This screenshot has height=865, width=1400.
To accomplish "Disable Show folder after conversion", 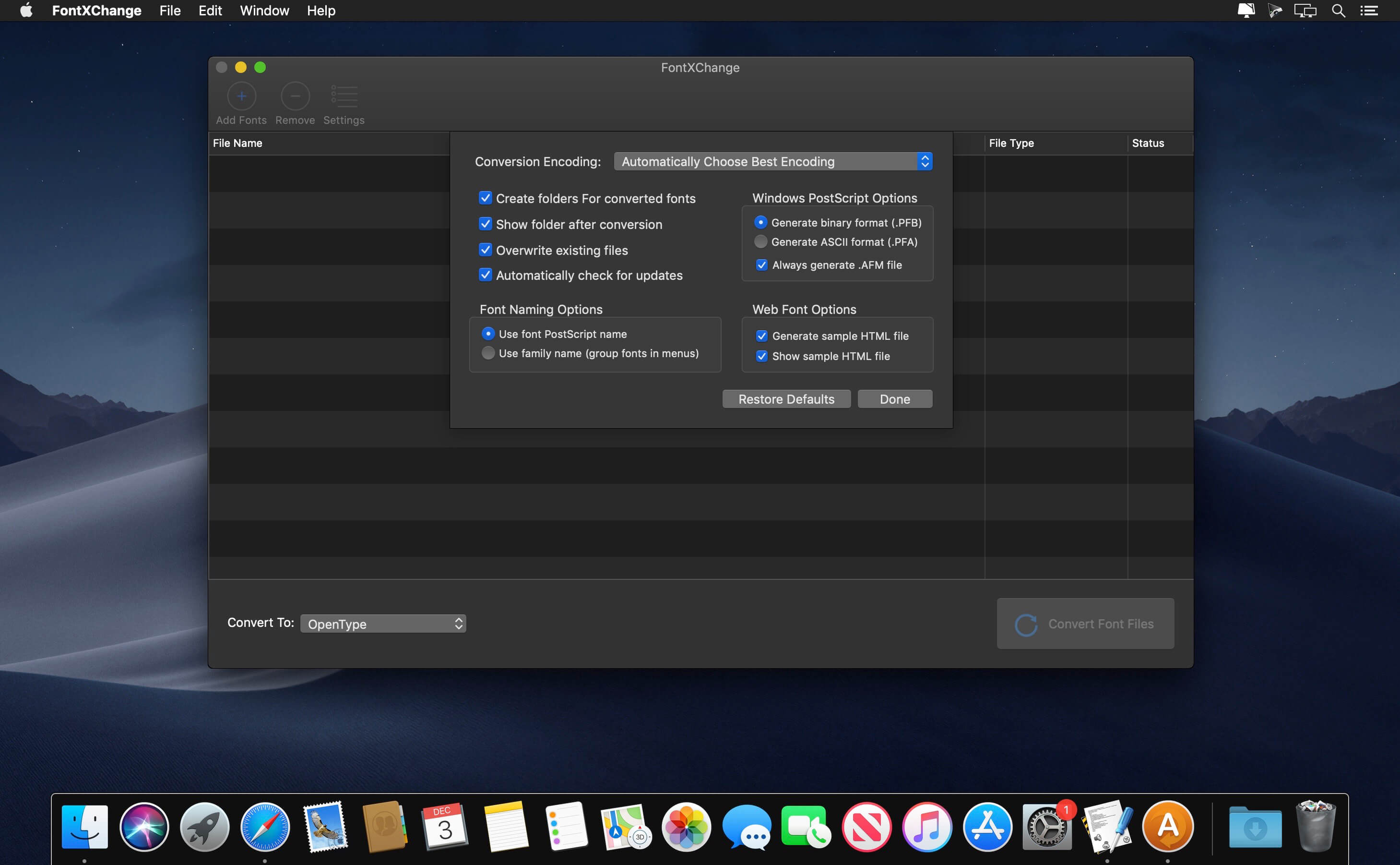I will click(x=486, y=224).
